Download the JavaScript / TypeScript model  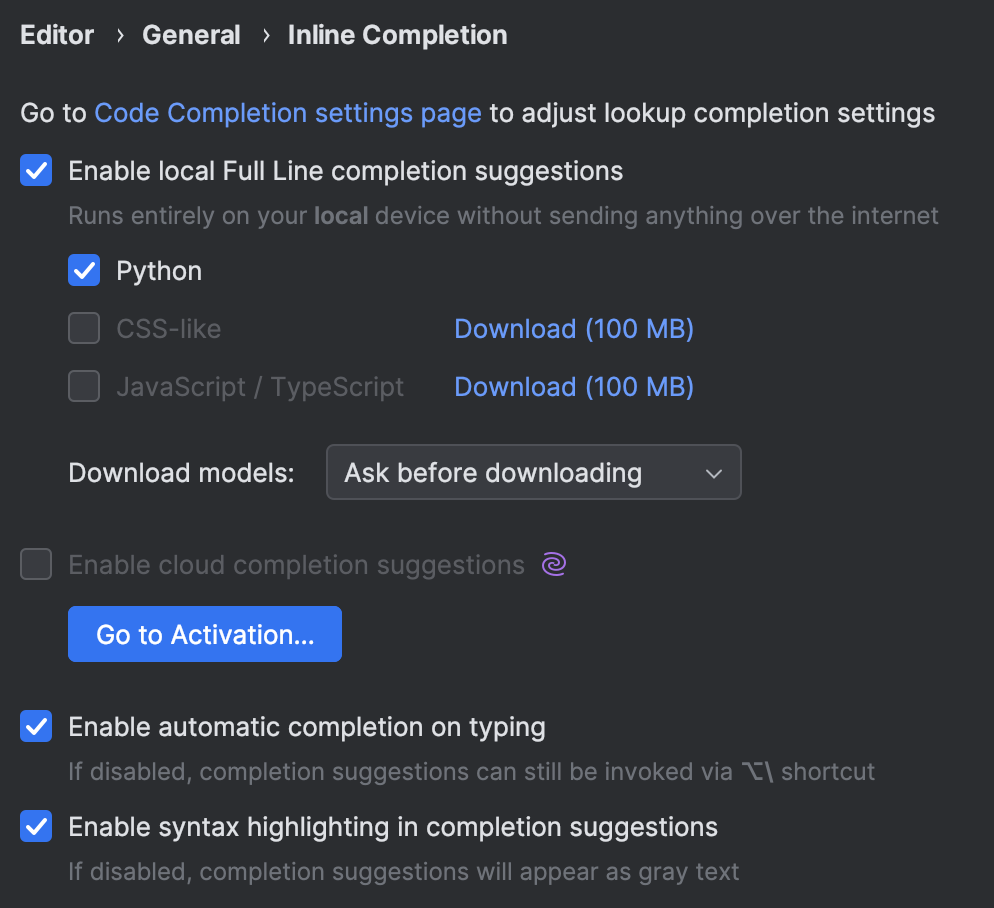point(573,386)
